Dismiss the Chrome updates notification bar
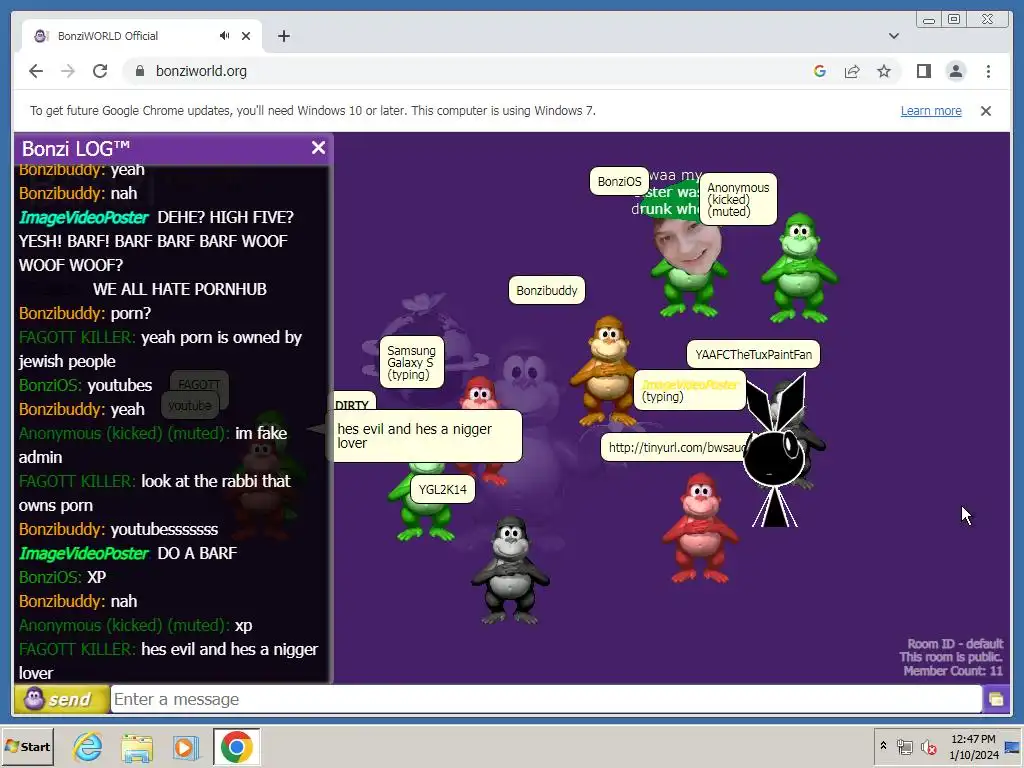 click(x=986, y=111)
